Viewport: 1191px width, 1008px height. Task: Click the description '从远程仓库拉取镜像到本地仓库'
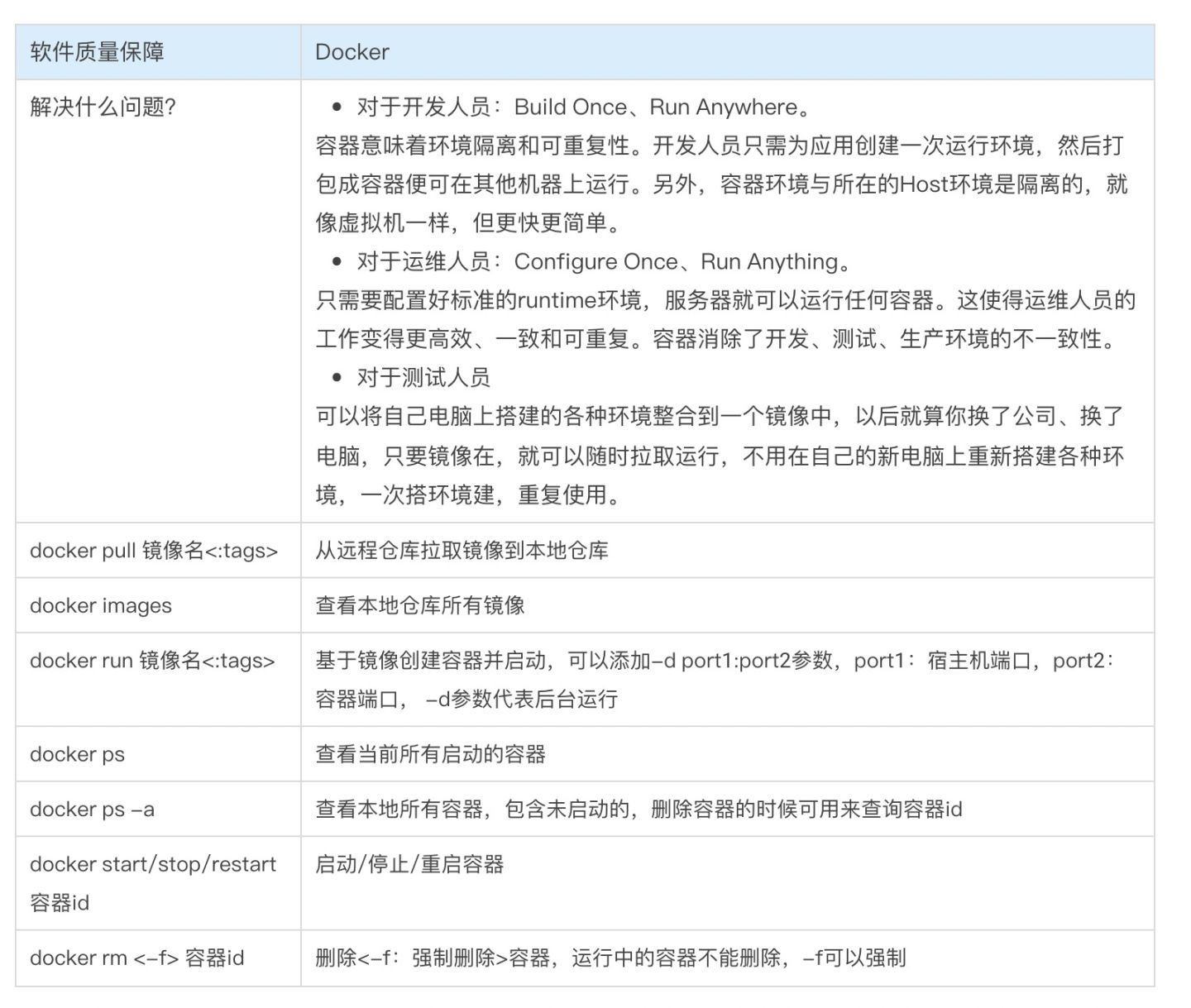(462, 550)
